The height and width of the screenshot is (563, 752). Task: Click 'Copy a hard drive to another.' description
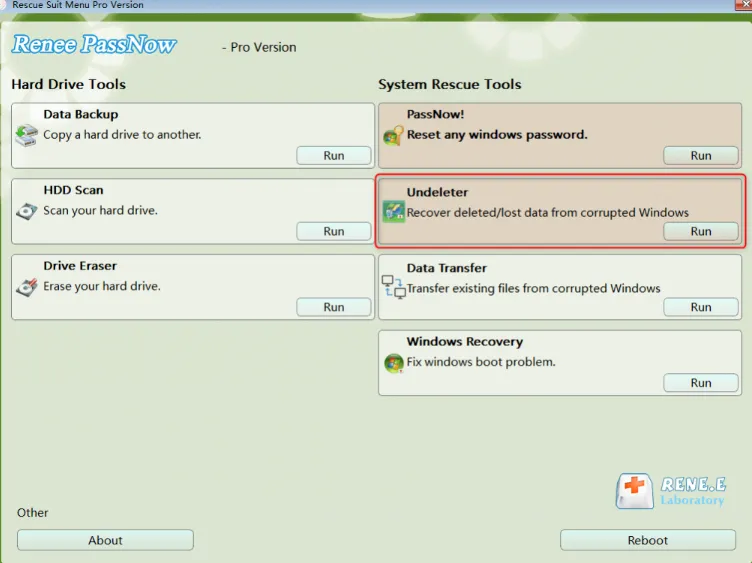coord(122,135)
